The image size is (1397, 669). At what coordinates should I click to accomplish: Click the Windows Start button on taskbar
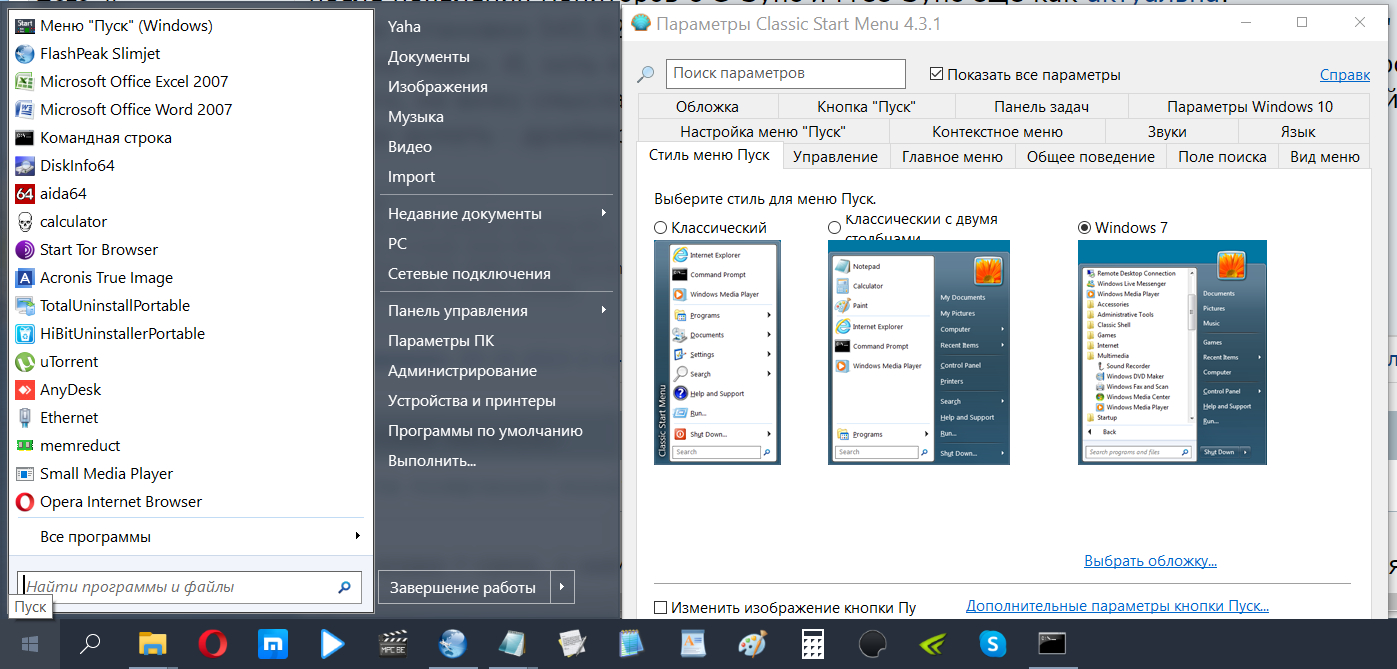click(x=30, y=644)
